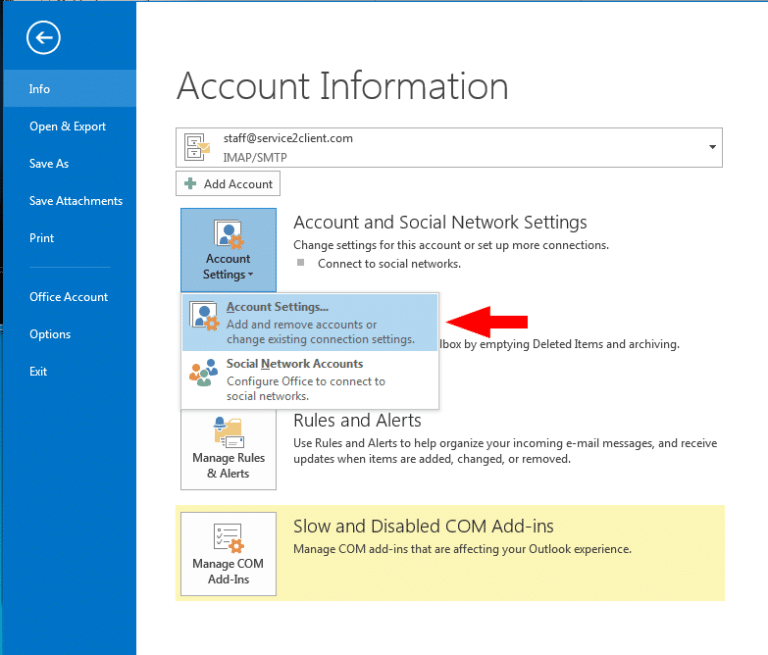Click the Social Network Accounts people icon
The width and height of the screenshot is (768, 655).
click(x=204, y=372)
